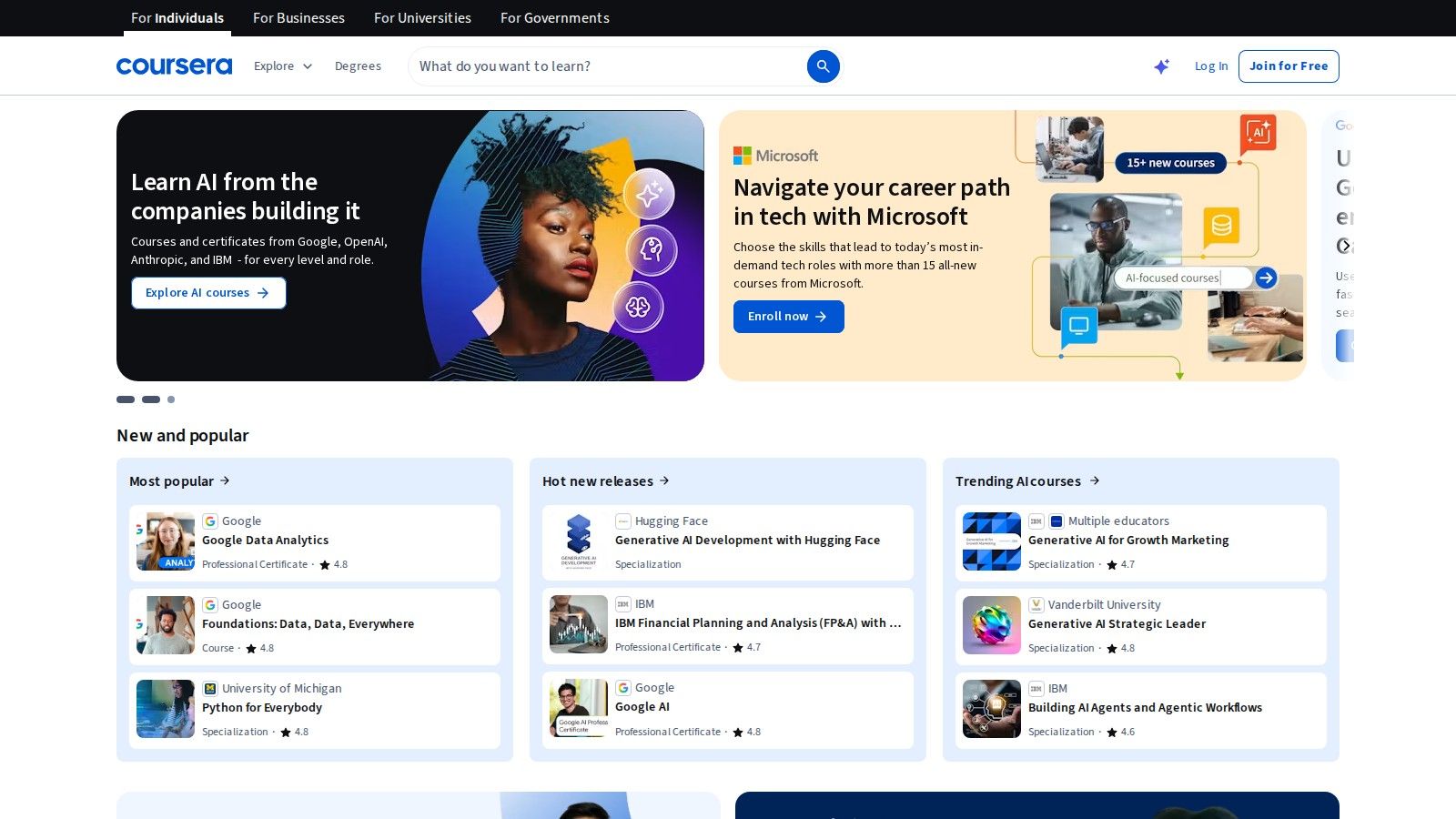Open Generative AI Development with Hugging Face title
1456x819 pixels.
(x=747, y=541)
